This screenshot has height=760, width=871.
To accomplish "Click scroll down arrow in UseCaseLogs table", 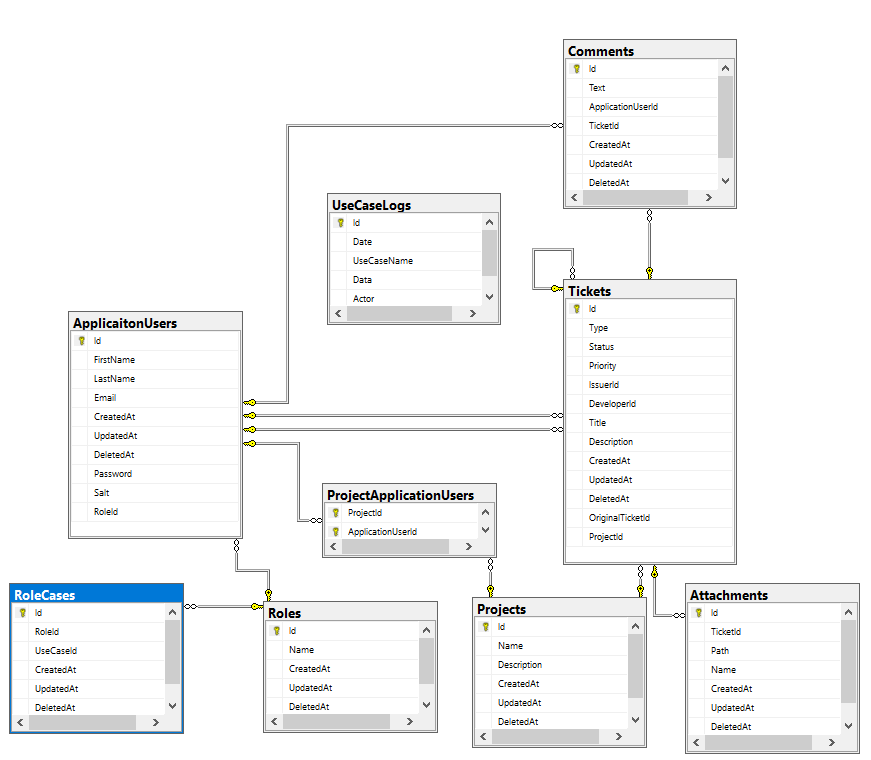I will click(x=489, y=297).
